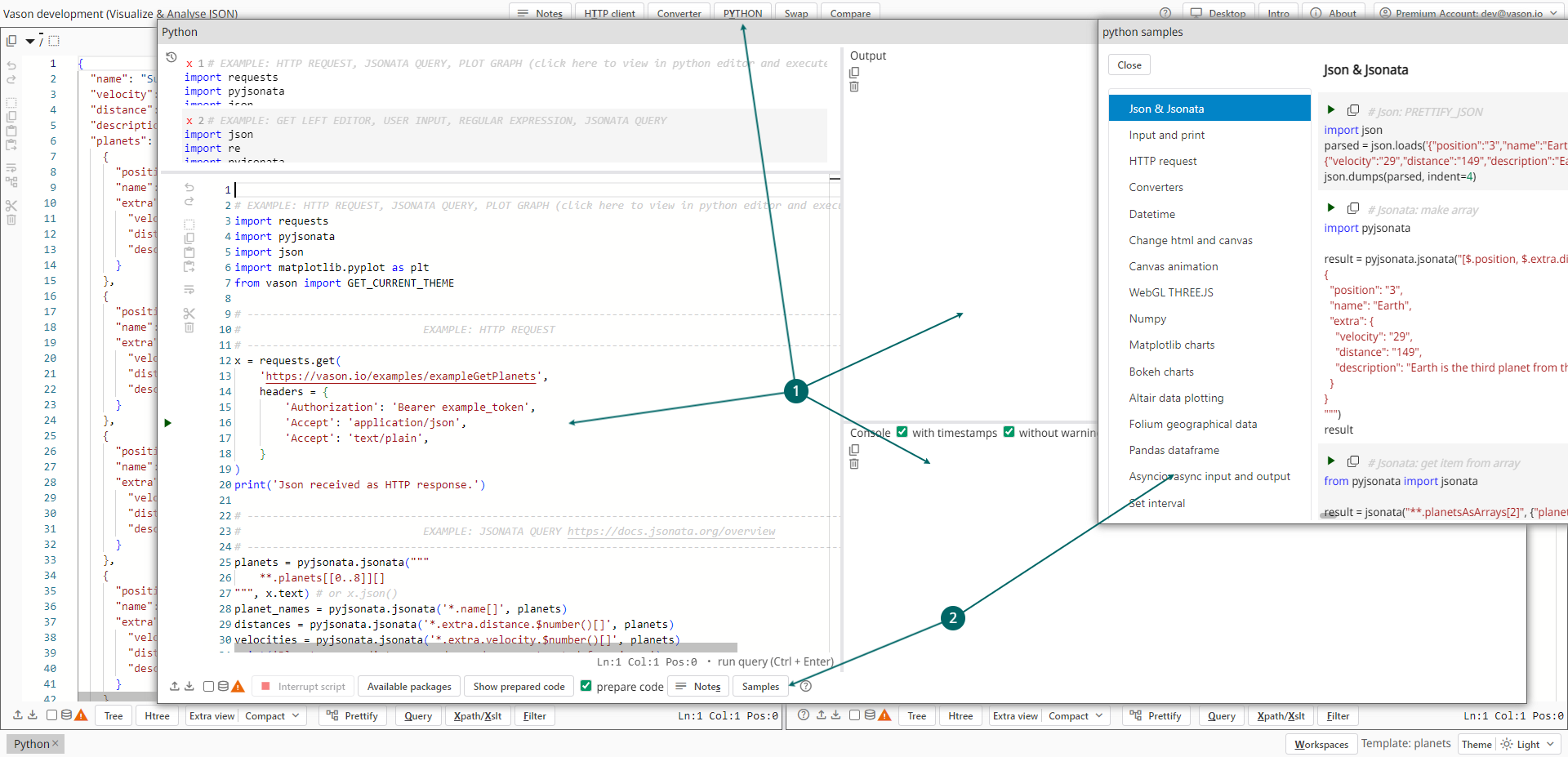Open the vason.io exampleGetPlanets link
1568x757 pixels.
(x=401, y=376)
